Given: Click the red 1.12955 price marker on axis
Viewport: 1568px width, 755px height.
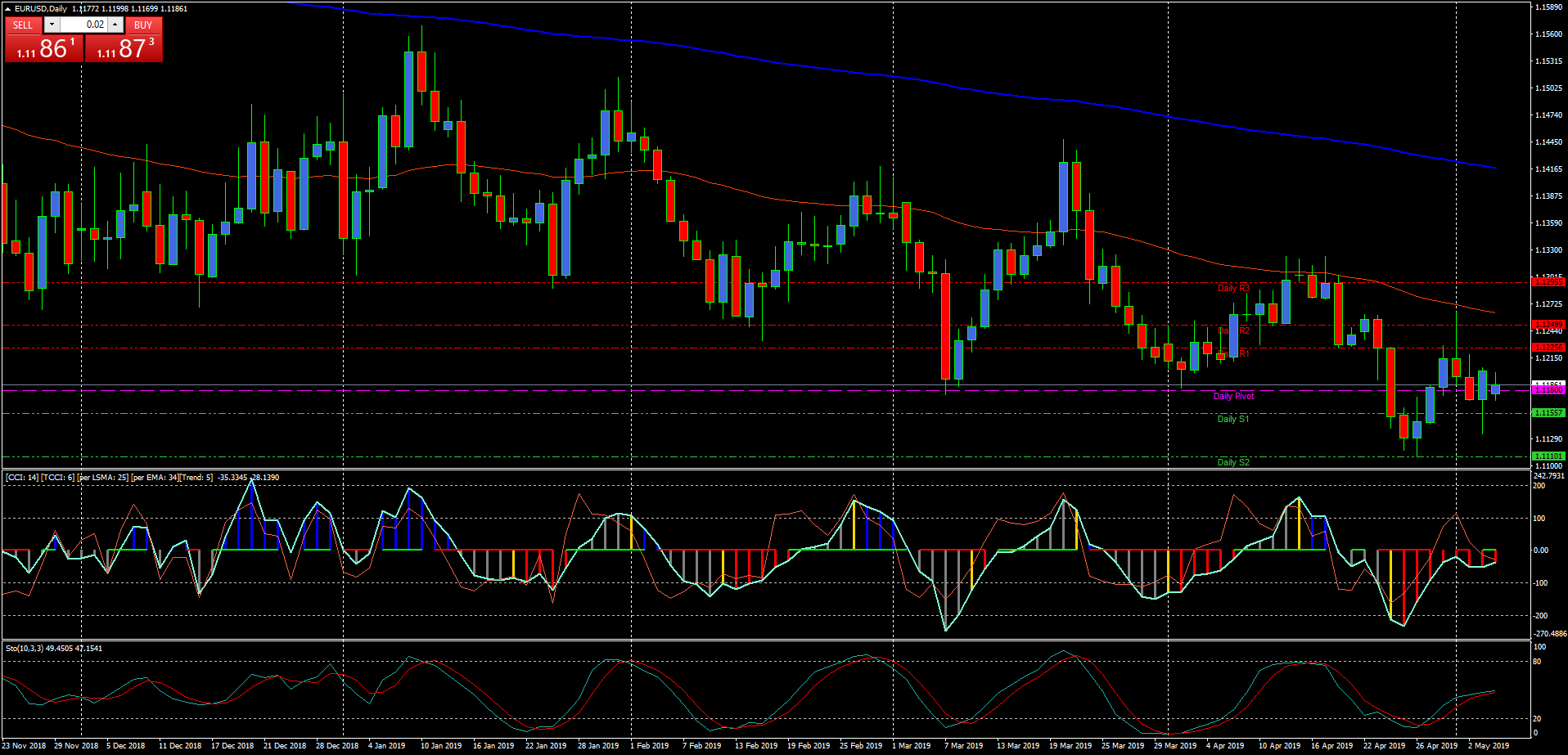Looking at the screenshot, I should tap(1549, 282).
